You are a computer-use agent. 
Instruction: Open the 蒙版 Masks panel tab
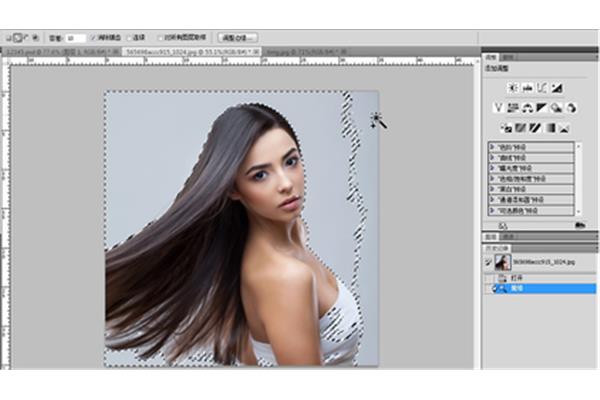pos(507,57)
